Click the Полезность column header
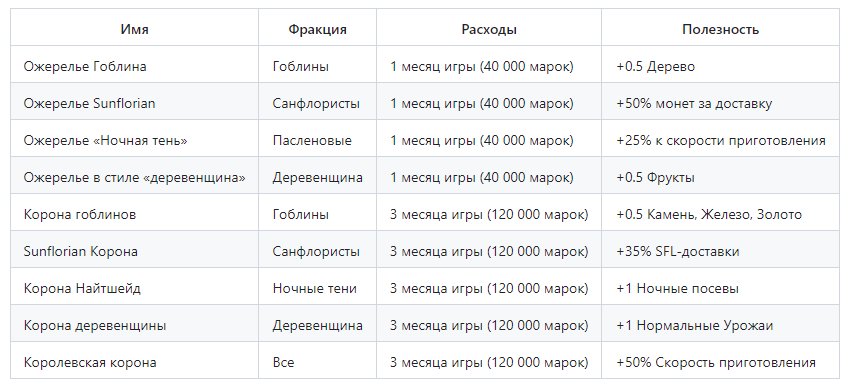The image size is (854, 387). (721, 29)
